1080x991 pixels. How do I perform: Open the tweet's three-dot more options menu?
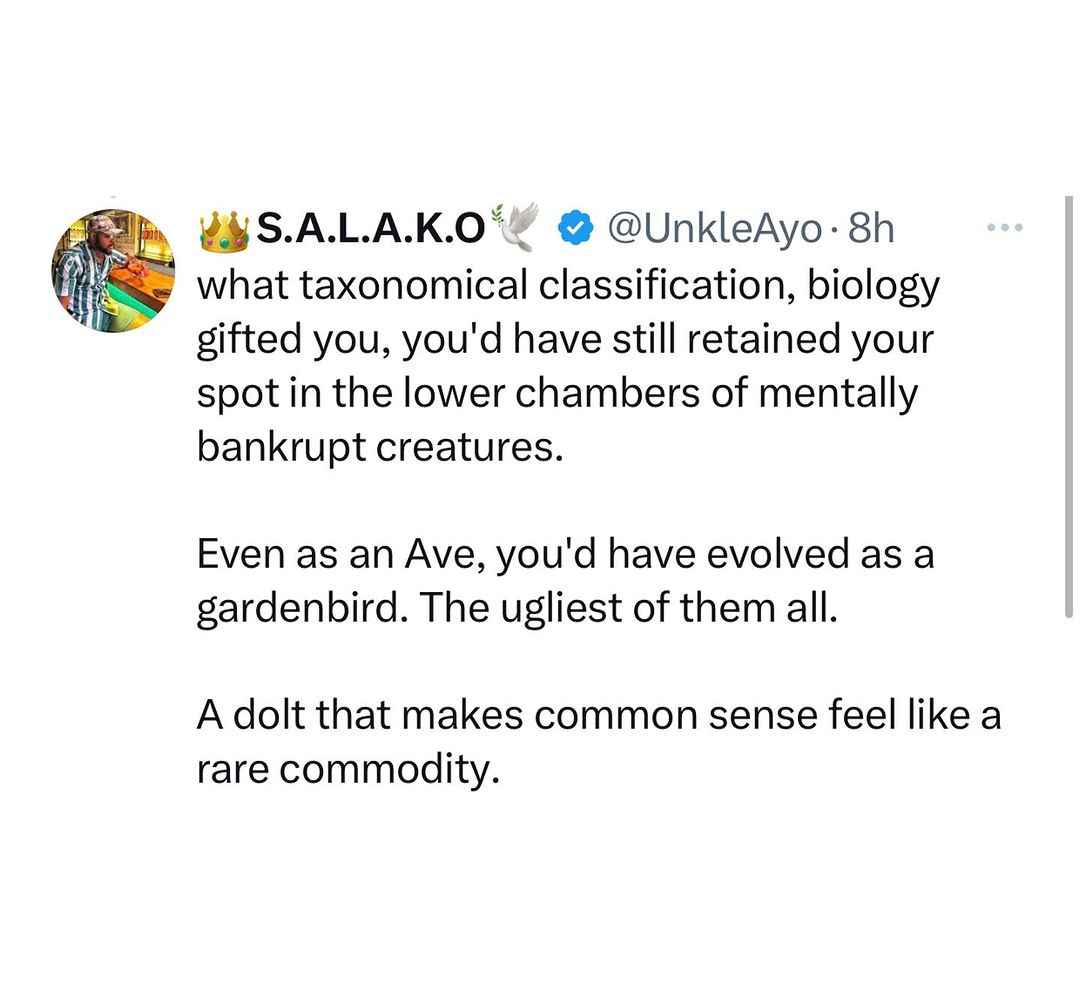point(1005,227)
